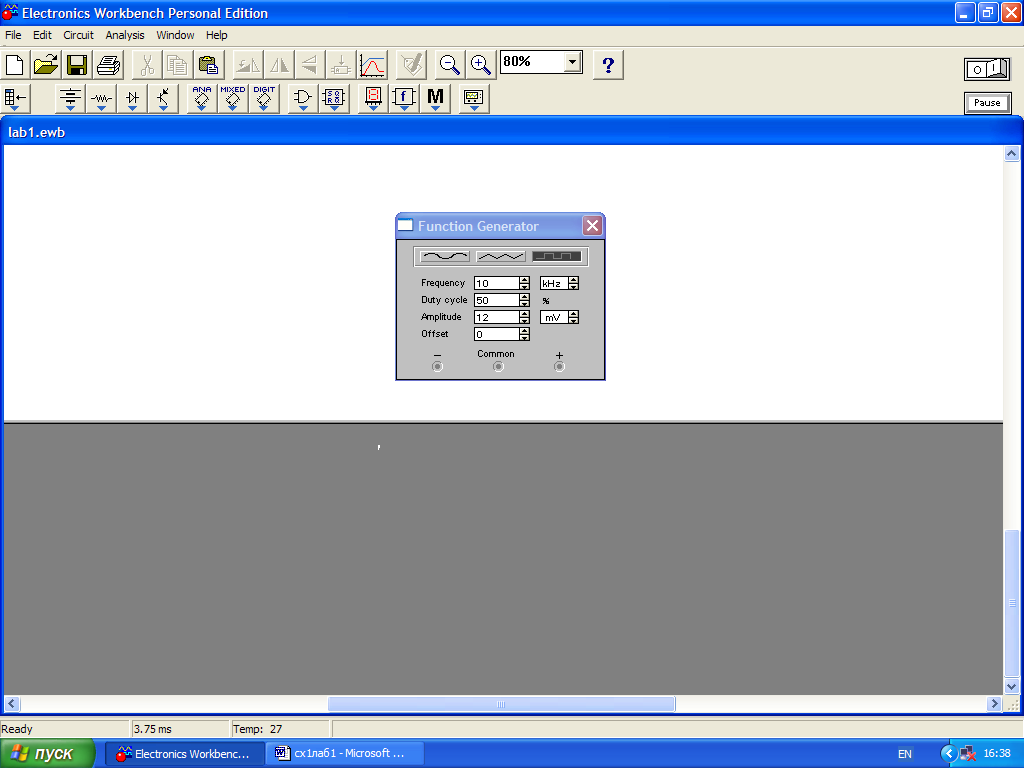This screenshot has width=1024, height=768.
Task: Click the EN language indicator
Action: [904, 754]
